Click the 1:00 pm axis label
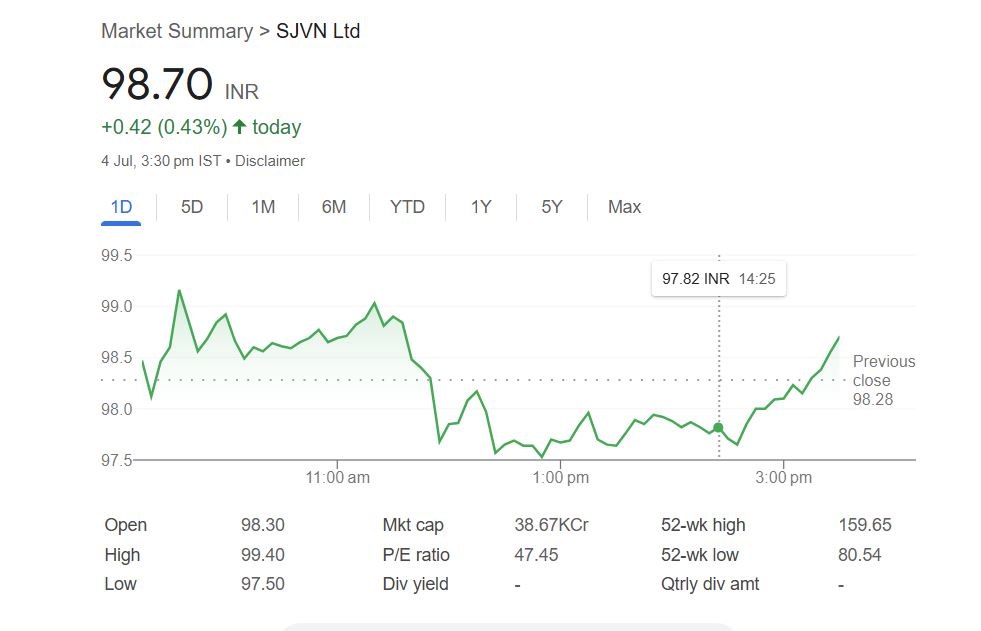Screen dimensions: 981x631 (561, 478)
